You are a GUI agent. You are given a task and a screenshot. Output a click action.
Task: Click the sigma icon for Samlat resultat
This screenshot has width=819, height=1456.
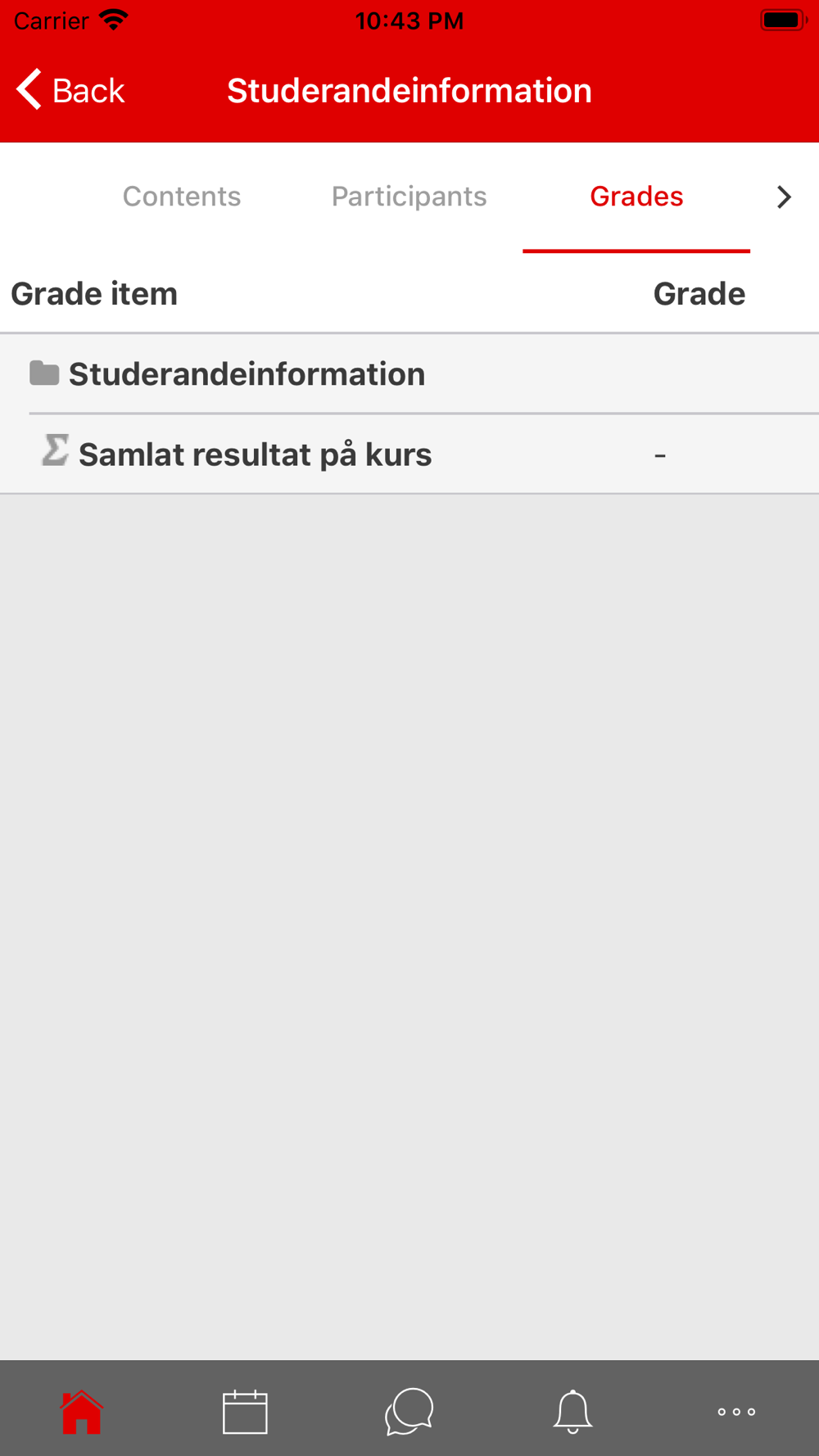pyautogui.click(x=55, y=450)
